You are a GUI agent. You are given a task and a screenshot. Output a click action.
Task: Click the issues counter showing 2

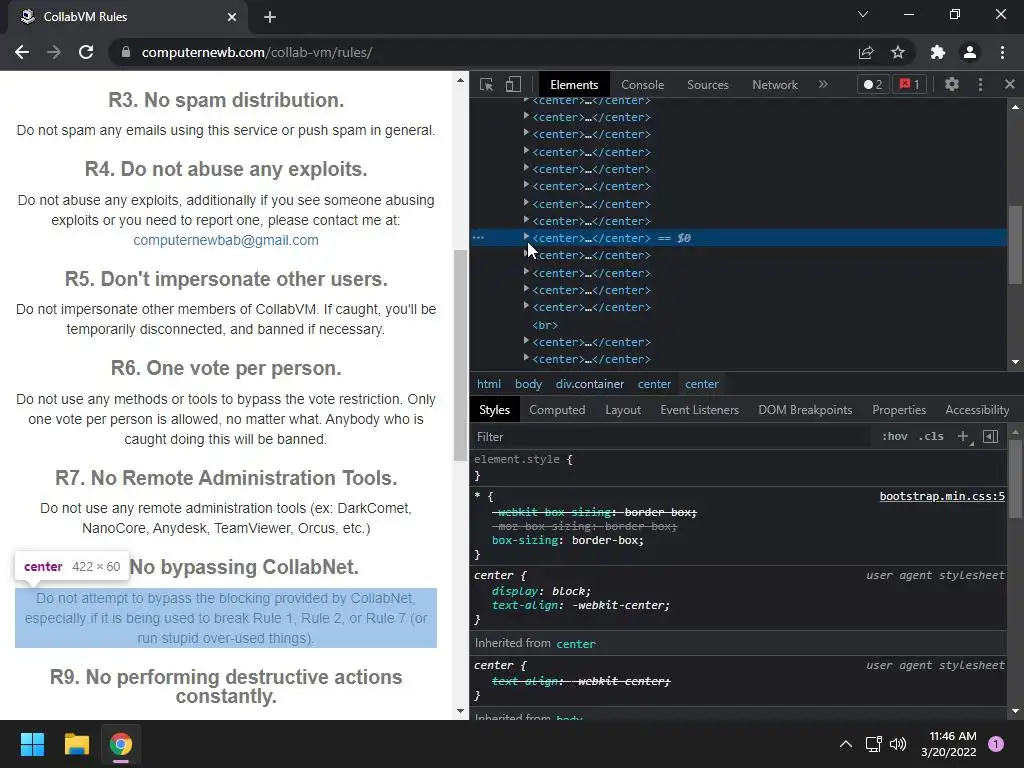point(872,84)
